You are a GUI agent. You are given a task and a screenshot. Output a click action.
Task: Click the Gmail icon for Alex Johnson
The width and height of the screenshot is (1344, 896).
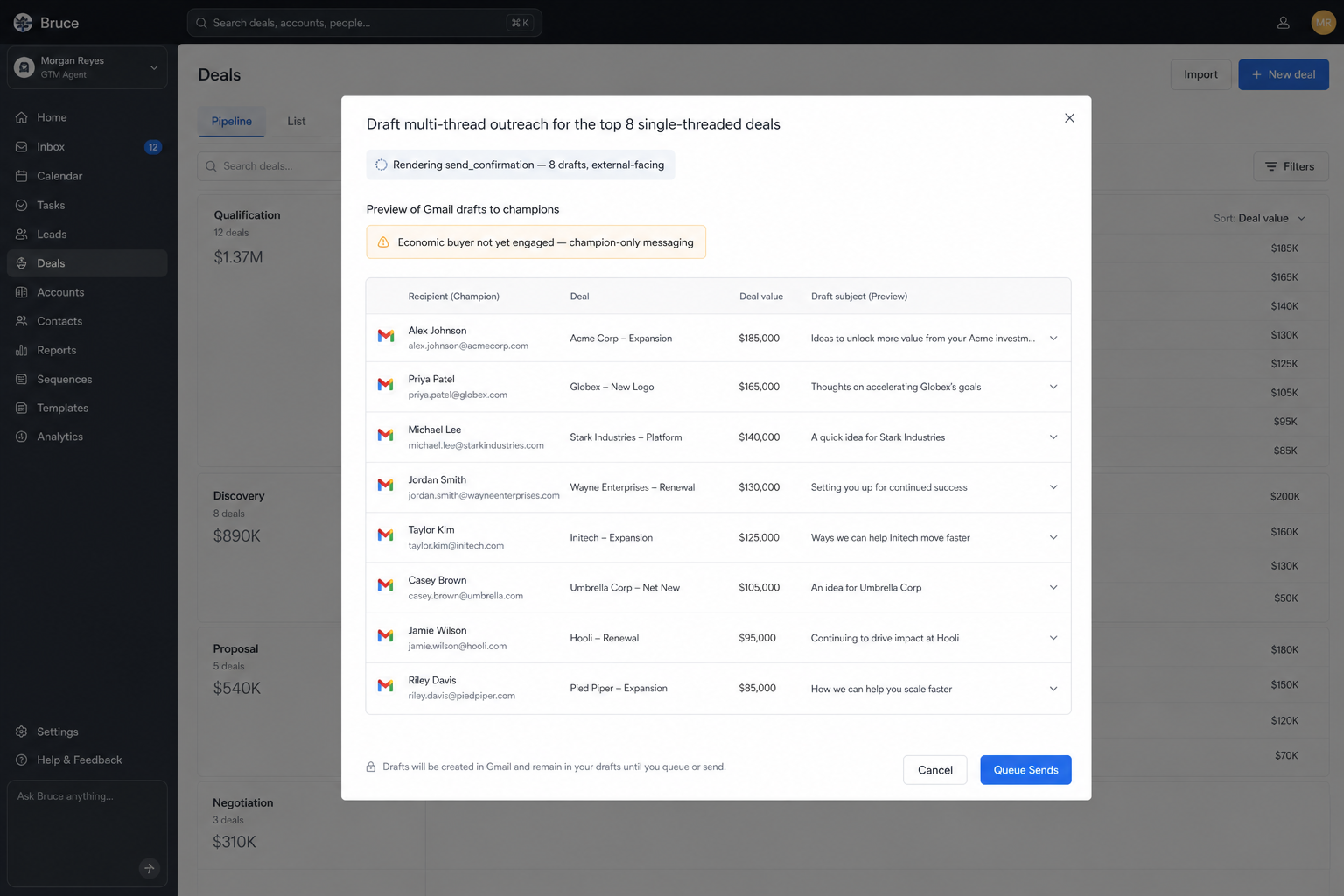[x=385, y=336]
